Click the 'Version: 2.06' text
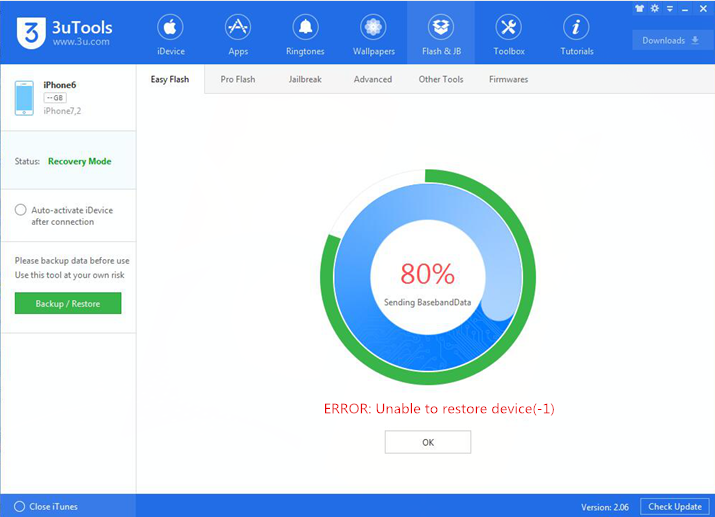This screenshot has width=715, height=517. click(605, 507)
